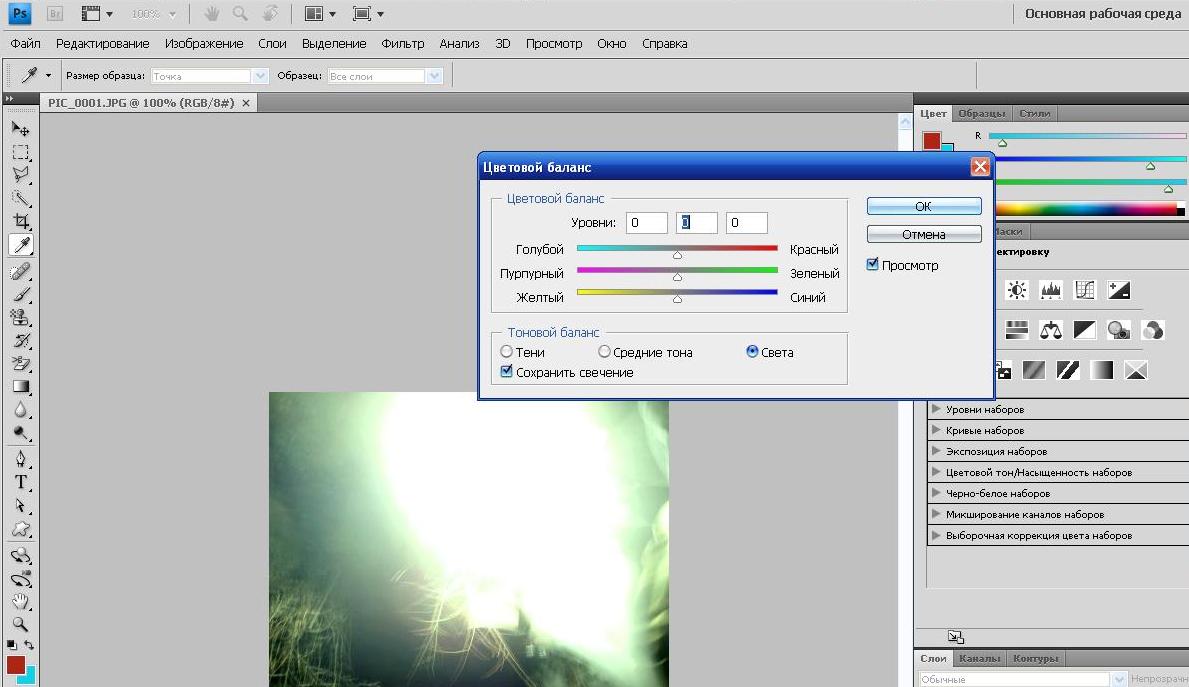Select the Horizontal Type tool
This screenshot has height=687, width=1189.
pyautogui.click(x=20, y=482)
